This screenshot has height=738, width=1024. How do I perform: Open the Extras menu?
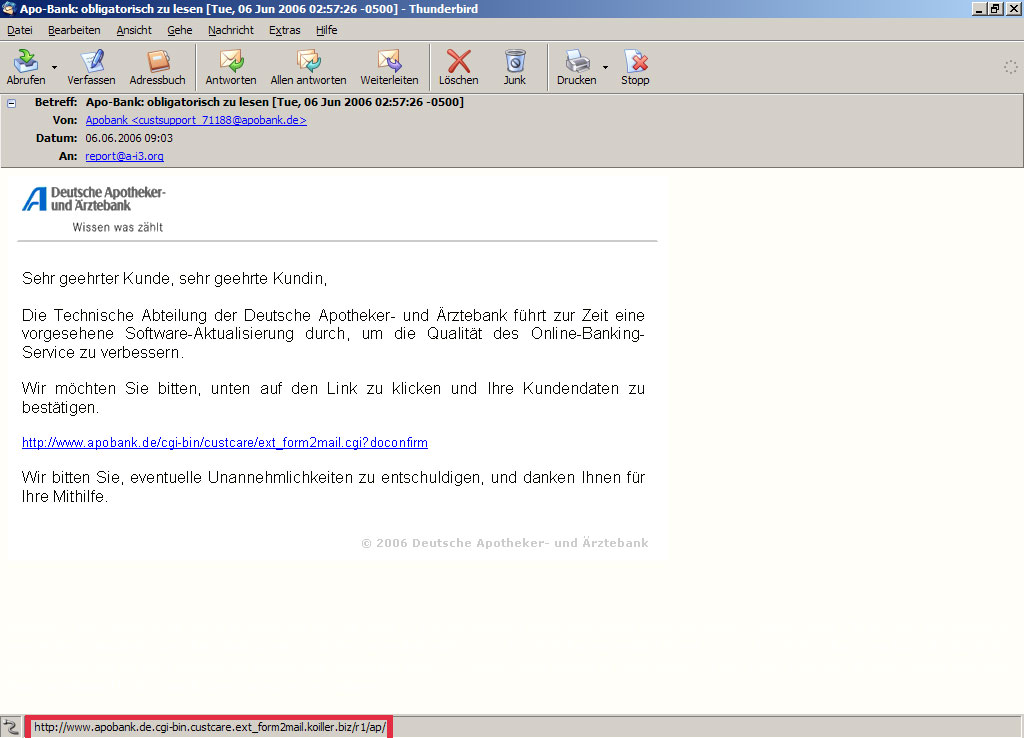pyautogui.click(x=285, y=30)
